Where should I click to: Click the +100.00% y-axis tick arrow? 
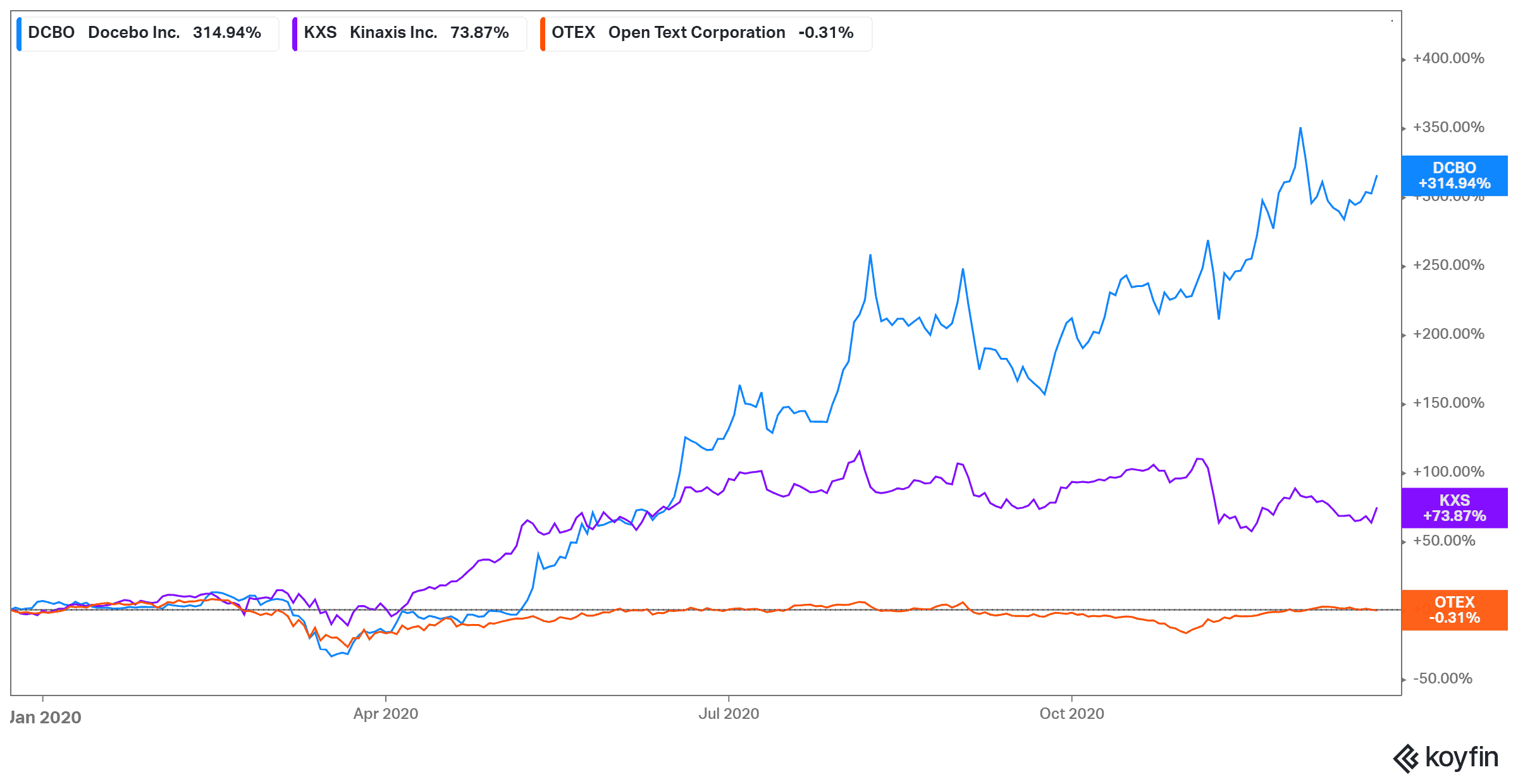tap(1404, 473)
